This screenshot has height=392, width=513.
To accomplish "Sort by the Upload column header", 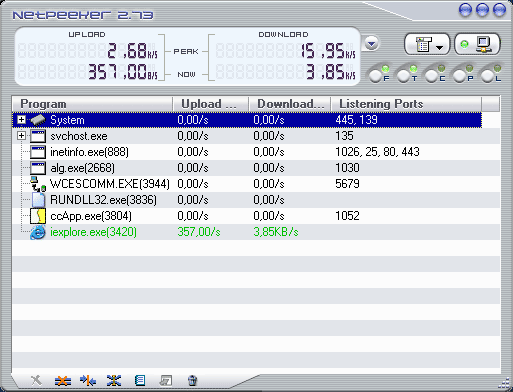I will click(211, 104).
